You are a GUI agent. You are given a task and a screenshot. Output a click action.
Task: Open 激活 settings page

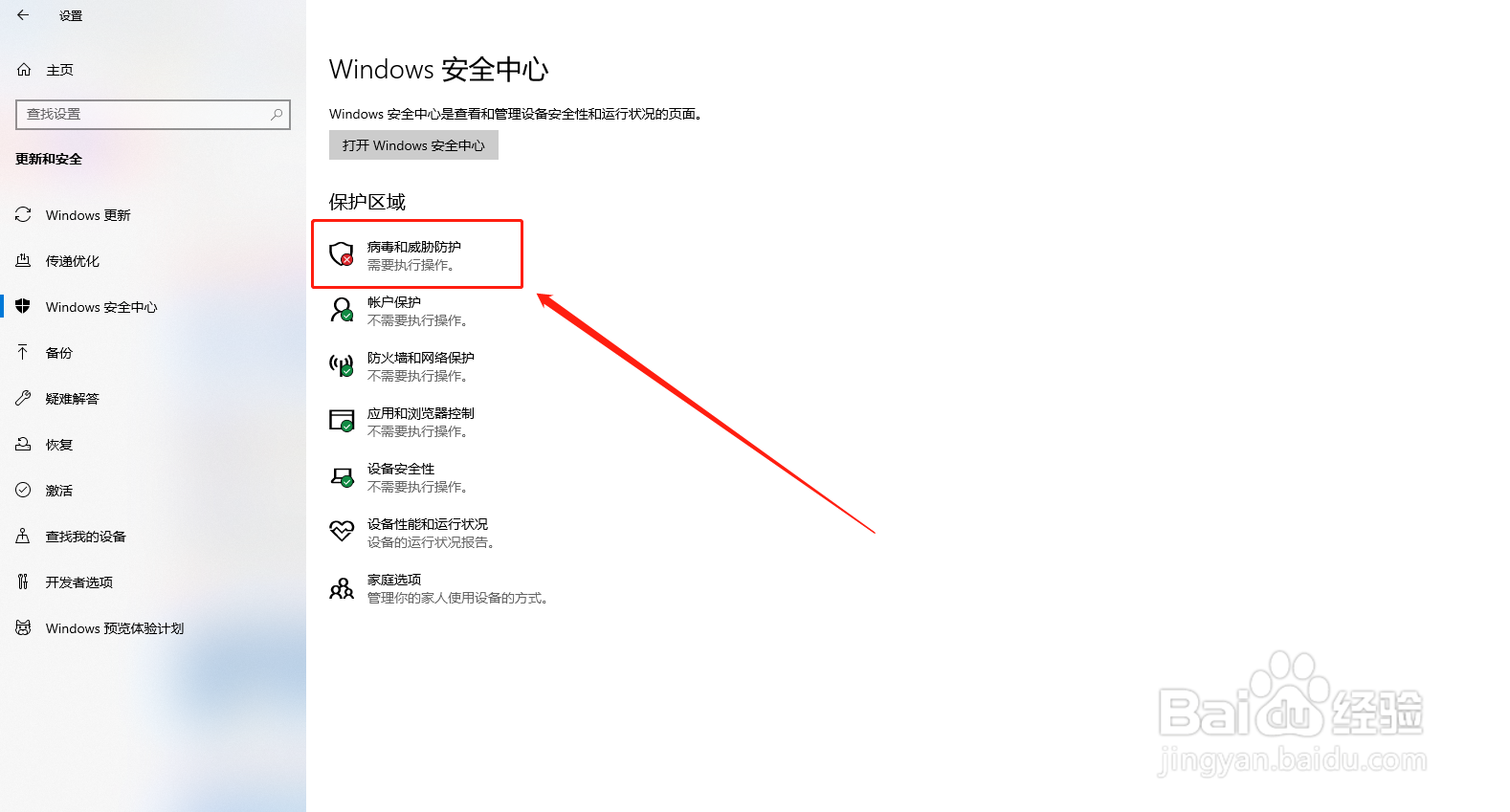point(59,491)
